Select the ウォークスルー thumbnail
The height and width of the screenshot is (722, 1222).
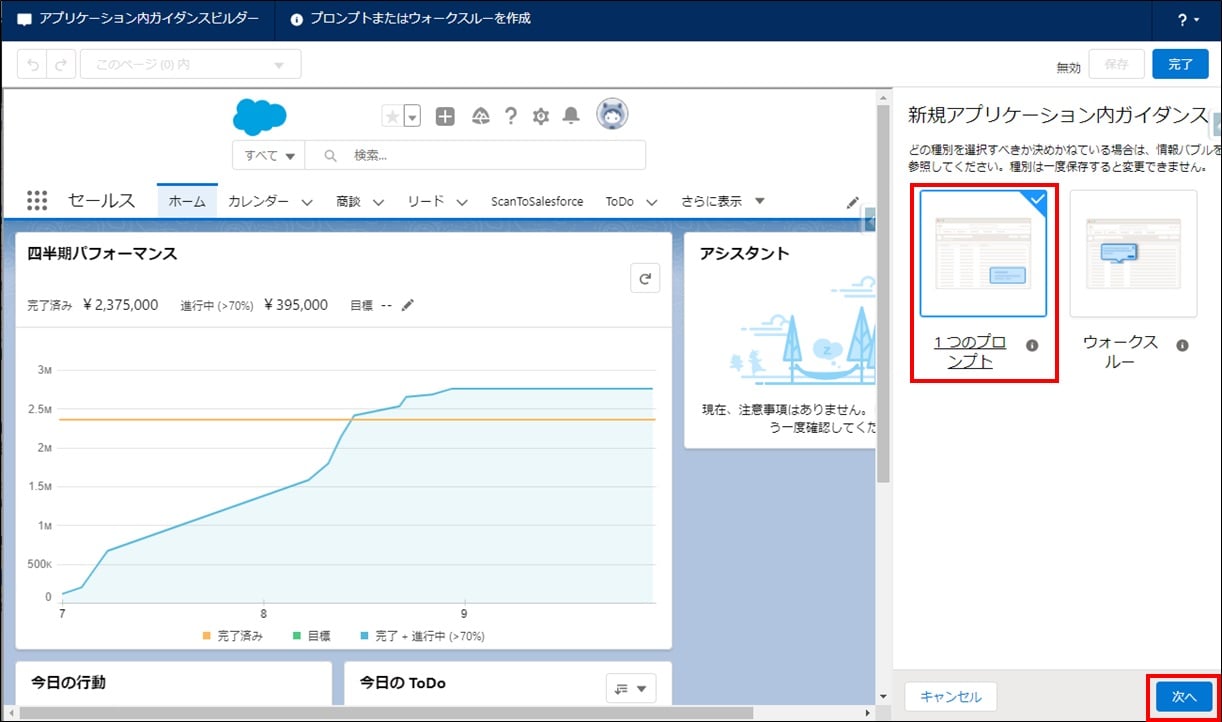pos(1133,253)
